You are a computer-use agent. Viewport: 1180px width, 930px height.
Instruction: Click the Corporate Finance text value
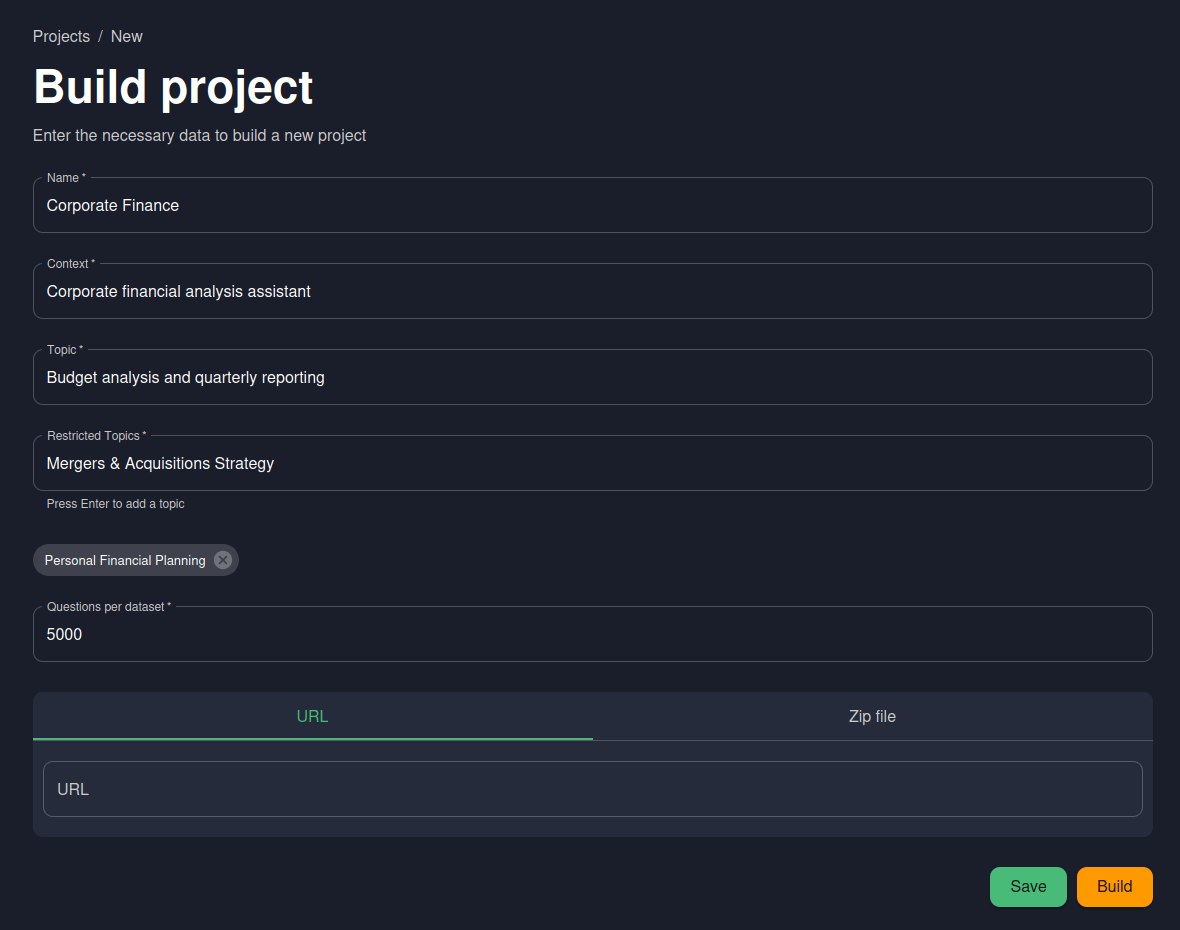click(x=113, y=205)
